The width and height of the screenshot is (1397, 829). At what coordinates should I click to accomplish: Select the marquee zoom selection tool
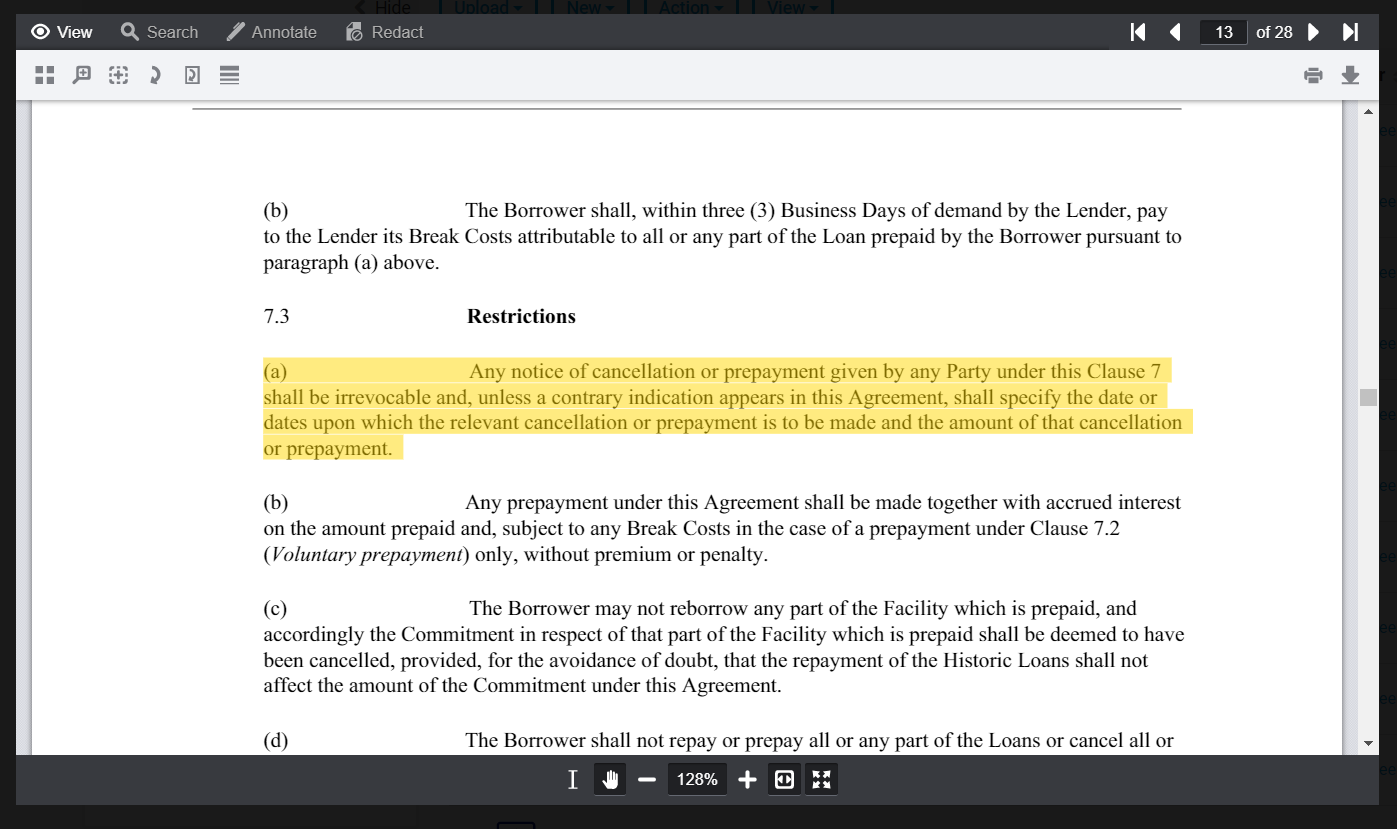pos(118,75)
